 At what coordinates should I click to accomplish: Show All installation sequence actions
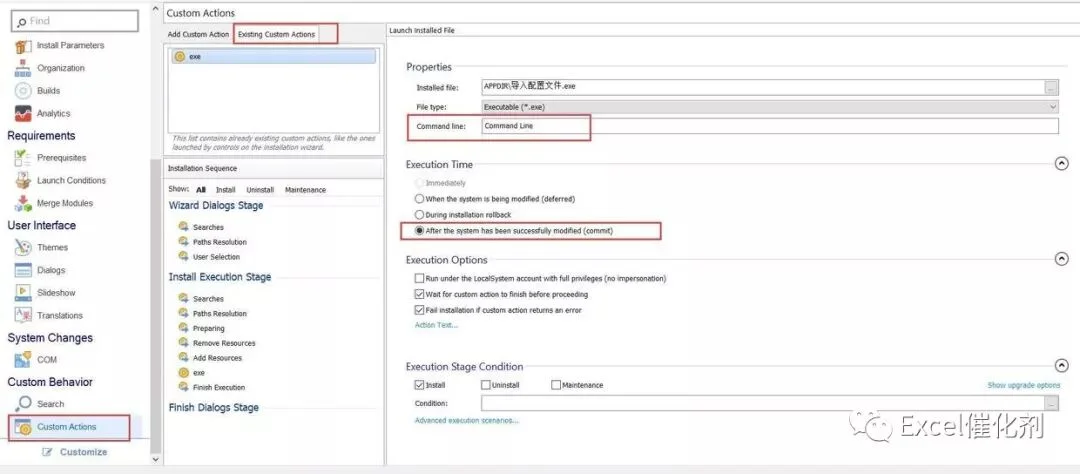200,189
